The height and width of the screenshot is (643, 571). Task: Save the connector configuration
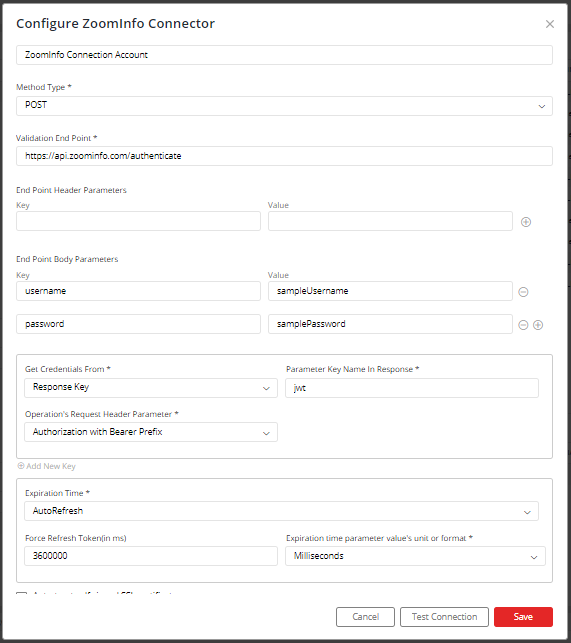tap(523, 617)
